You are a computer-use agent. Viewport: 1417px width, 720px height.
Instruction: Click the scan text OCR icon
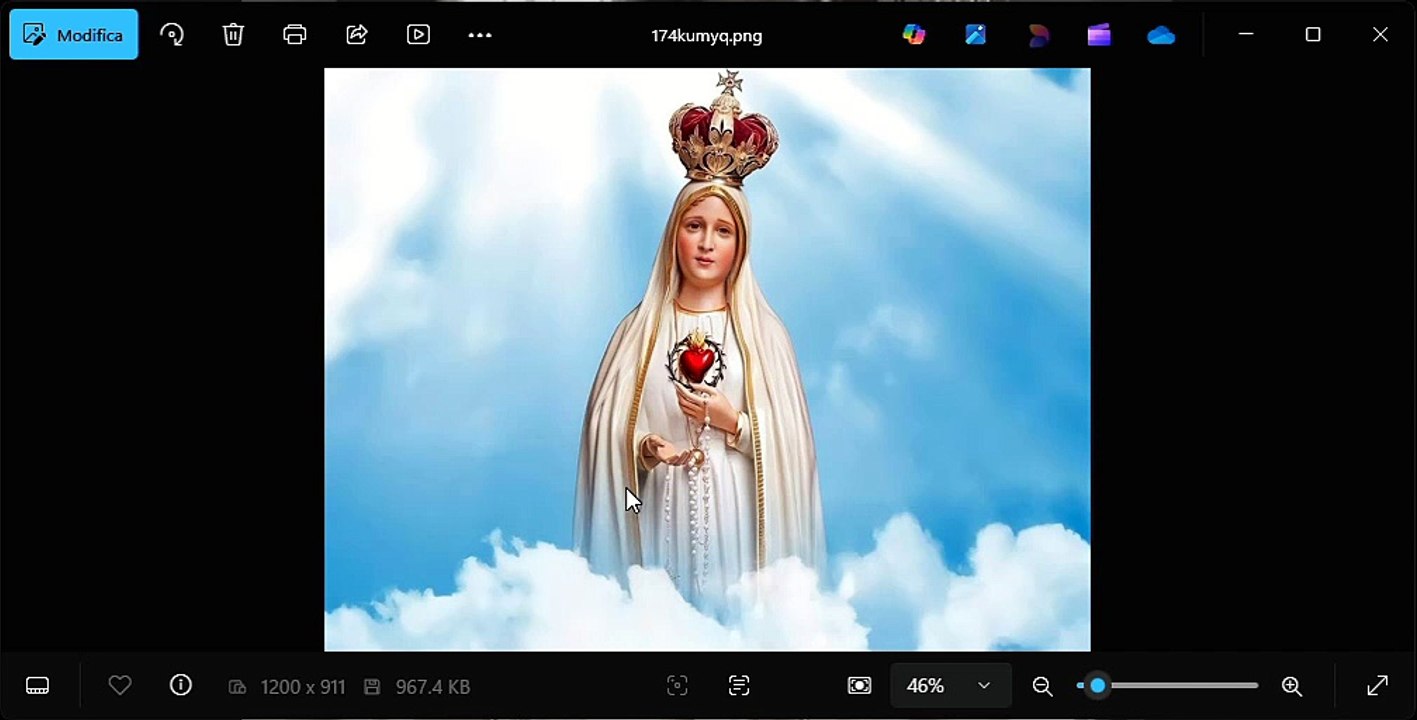point(739,686)
